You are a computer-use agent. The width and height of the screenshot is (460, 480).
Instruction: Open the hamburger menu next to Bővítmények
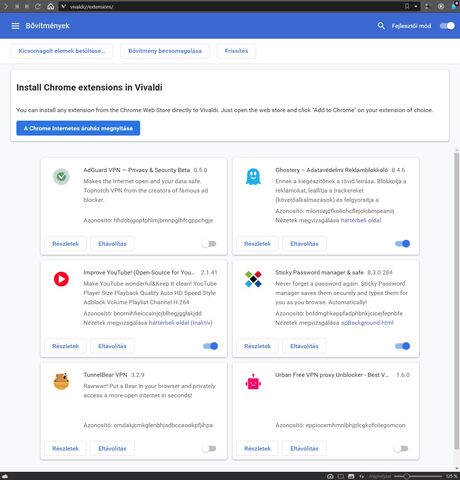(15, 26)
